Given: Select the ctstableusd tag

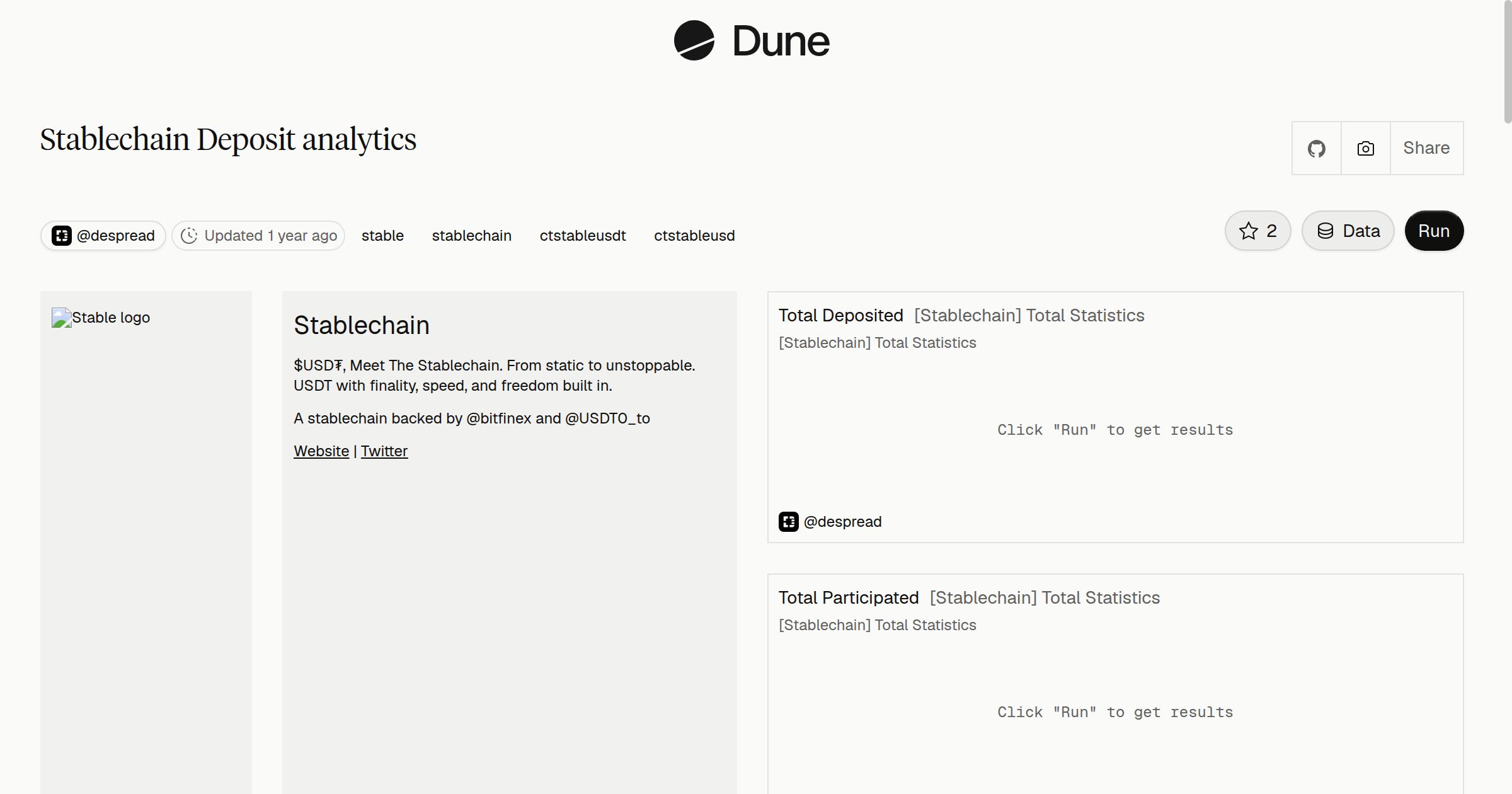Looking at the screenshot, I should point(694,236).
